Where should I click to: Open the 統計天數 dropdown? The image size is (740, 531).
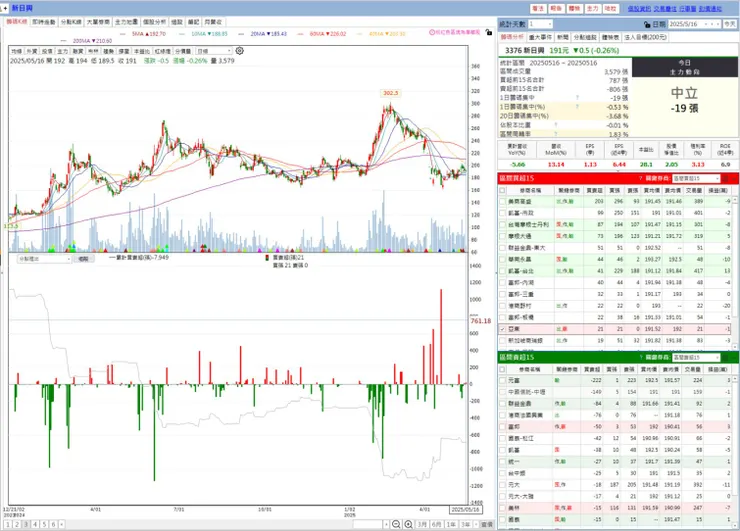[540, 24]
